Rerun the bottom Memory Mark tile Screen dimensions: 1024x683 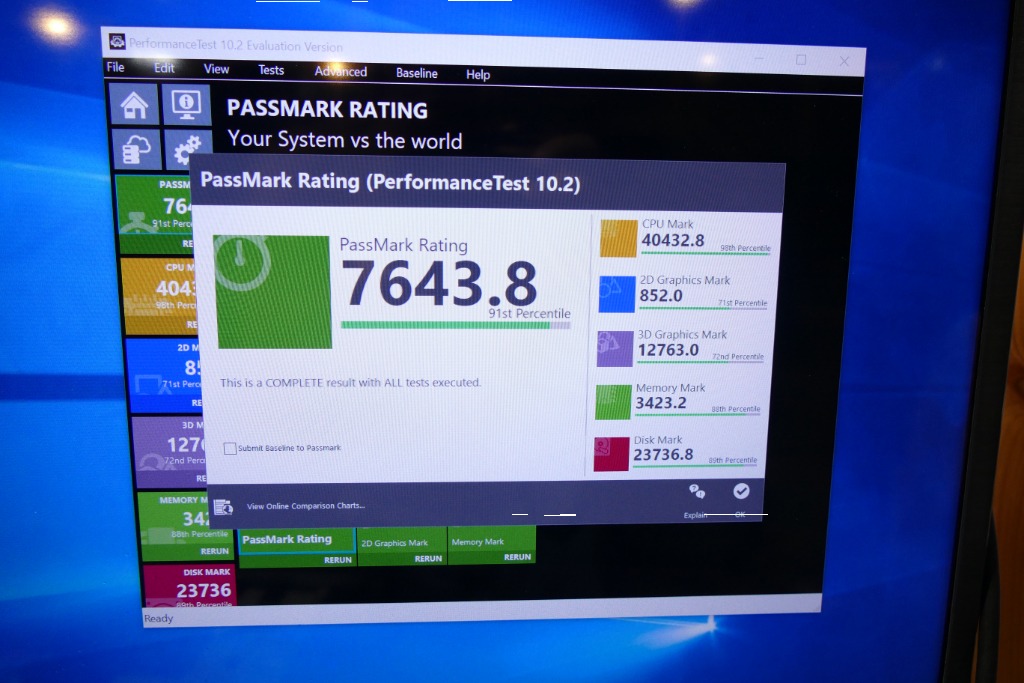(x=517, y=558)
